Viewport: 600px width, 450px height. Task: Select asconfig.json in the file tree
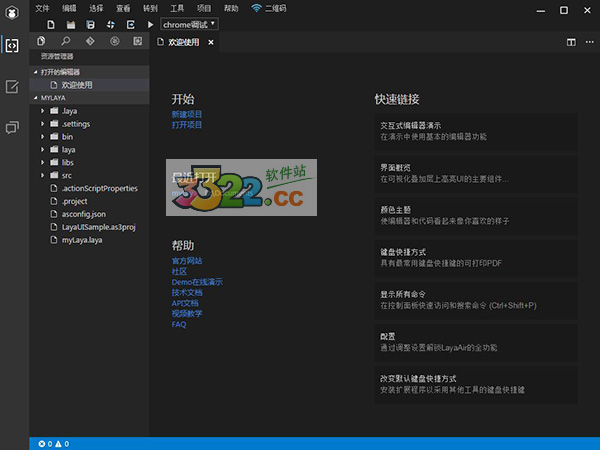tap(83, 214)
